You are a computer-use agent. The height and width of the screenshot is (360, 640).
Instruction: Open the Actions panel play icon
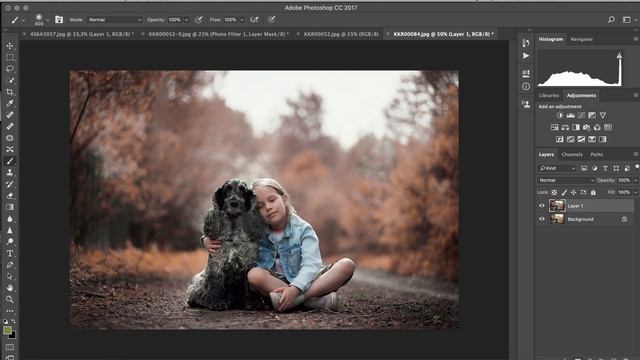[526, 56]
